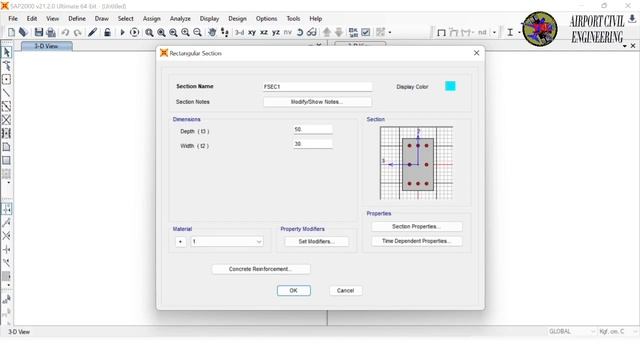Select the Draw Frame line tool
The image size is (640, 360).
(x=7, y=93)
